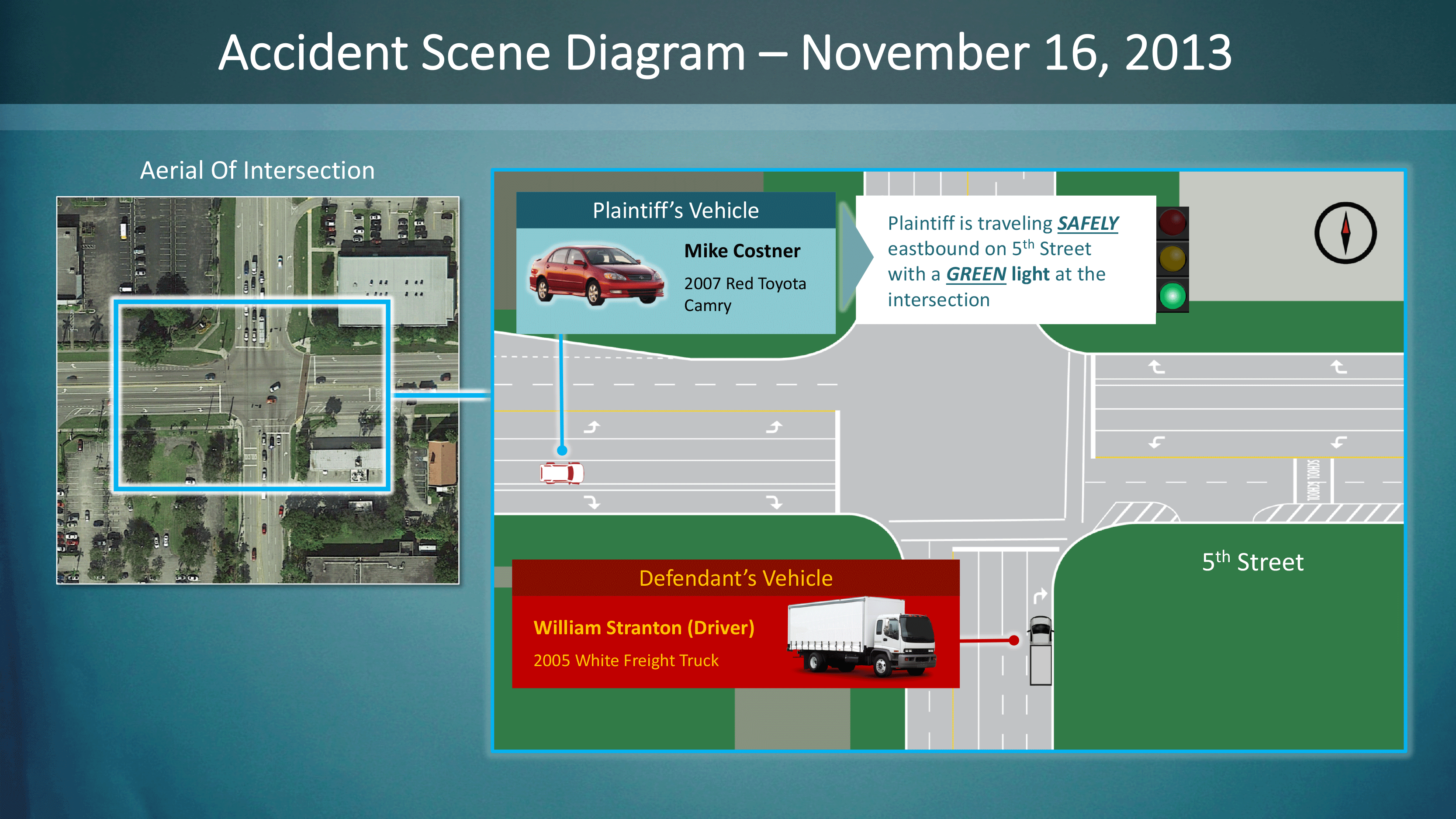Select the truck icon in the northbound lane

click(1040, 650)
